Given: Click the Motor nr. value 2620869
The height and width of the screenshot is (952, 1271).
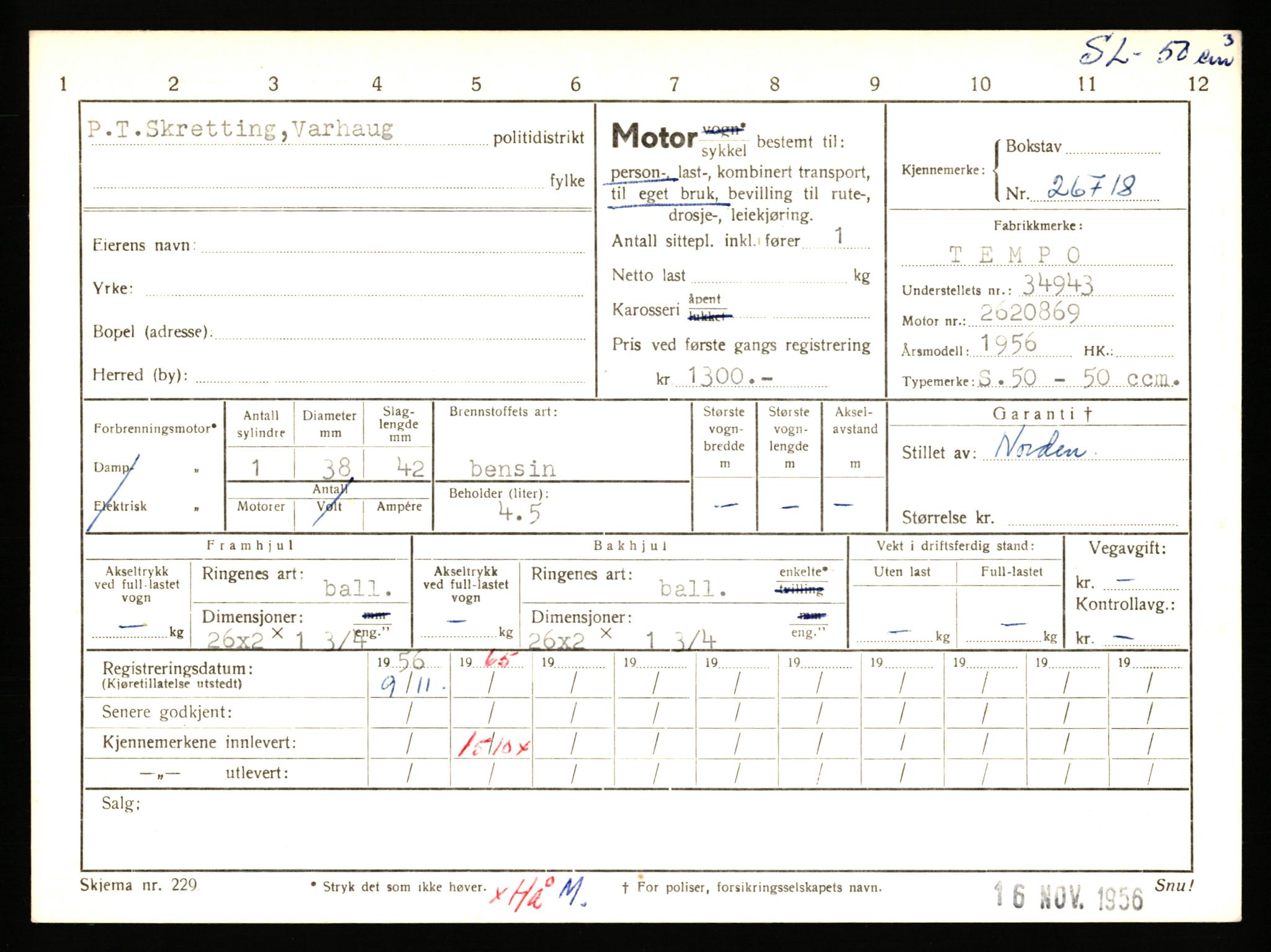Looking at the screenshot, I should 1030,312.
